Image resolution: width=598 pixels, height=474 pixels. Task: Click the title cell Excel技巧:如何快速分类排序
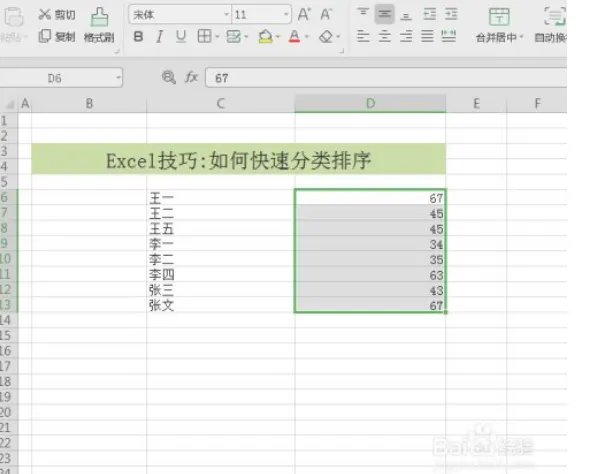(239, 159)
